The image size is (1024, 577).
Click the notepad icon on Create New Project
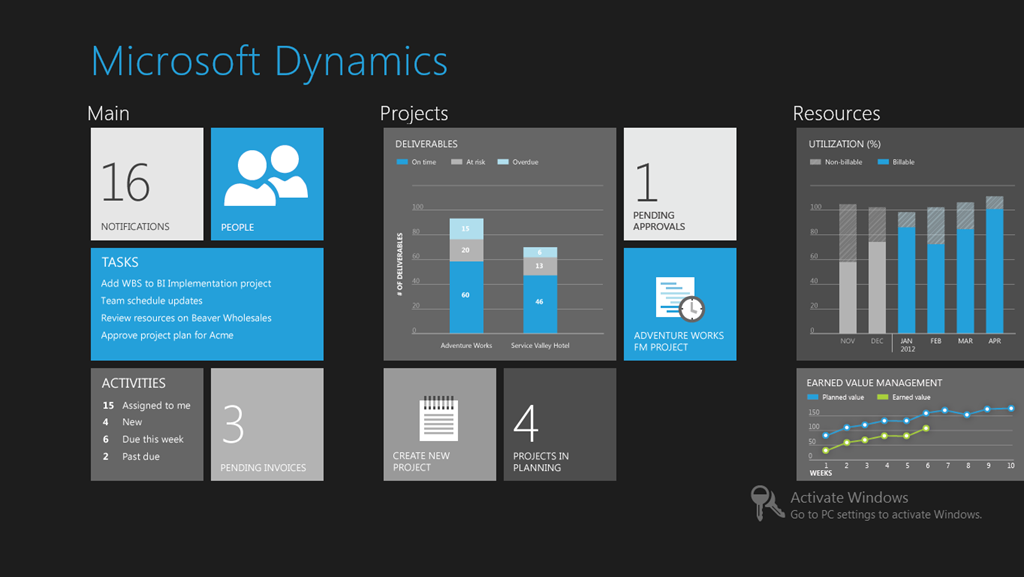coord(438,418)
